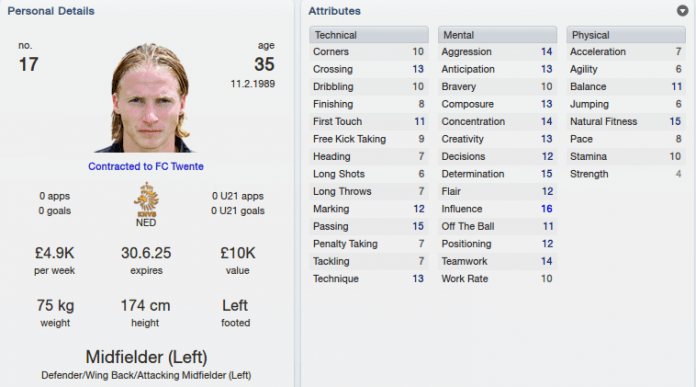Image resolution: width=696 pixels, height=387 pixels.
Task: Click the squad number 17
Action: click(x=28, y=65)
